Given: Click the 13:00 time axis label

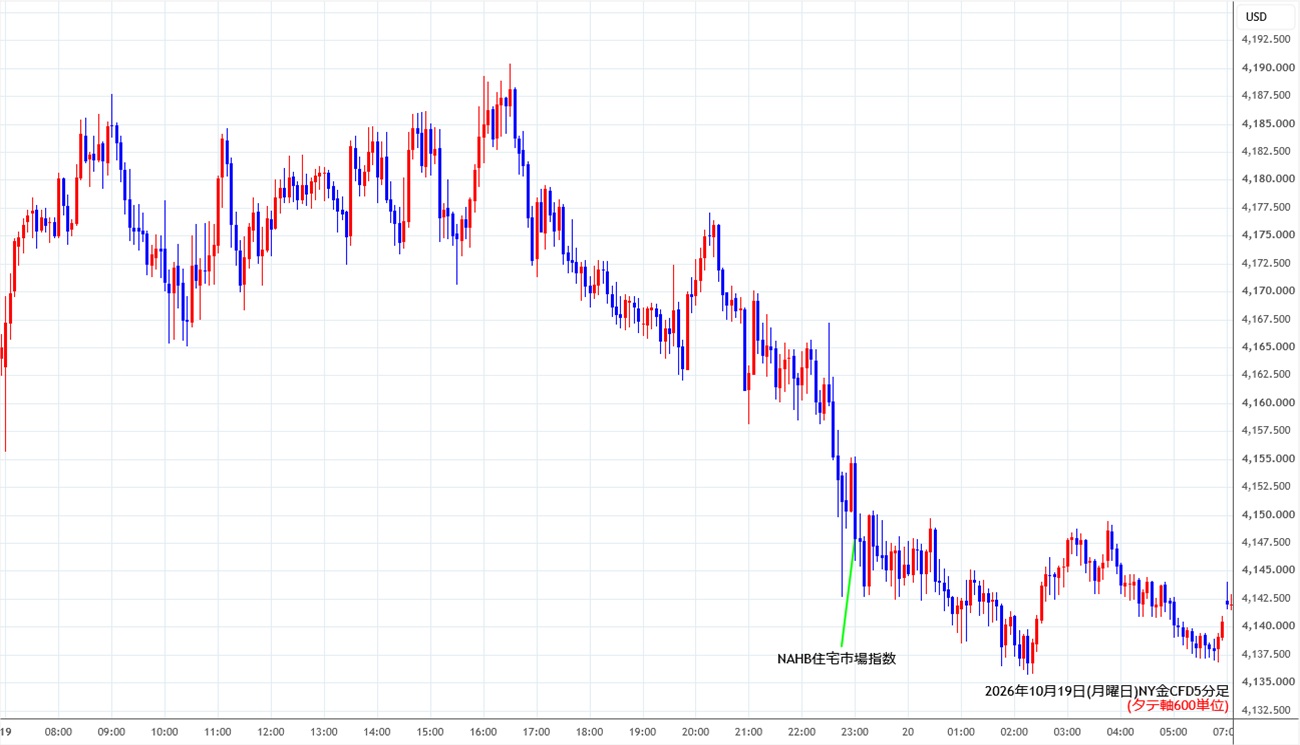Looking at the screenshot, I should click(x=324, y=732).
